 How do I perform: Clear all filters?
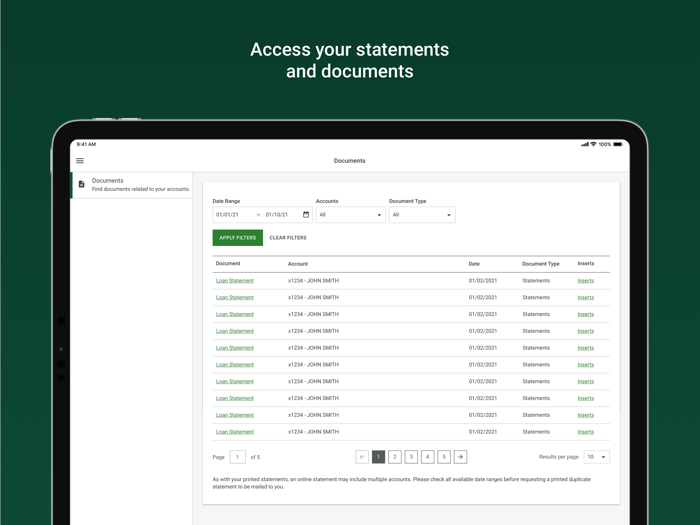click(x=288, y=238)
